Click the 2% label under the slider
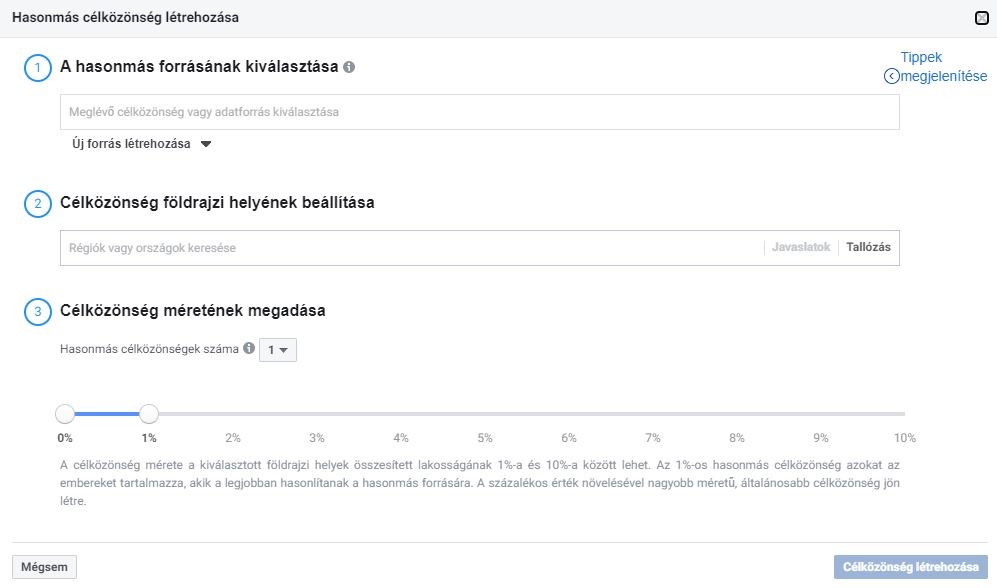The height and width of the screenshot is (588, 997). point(233,438)
